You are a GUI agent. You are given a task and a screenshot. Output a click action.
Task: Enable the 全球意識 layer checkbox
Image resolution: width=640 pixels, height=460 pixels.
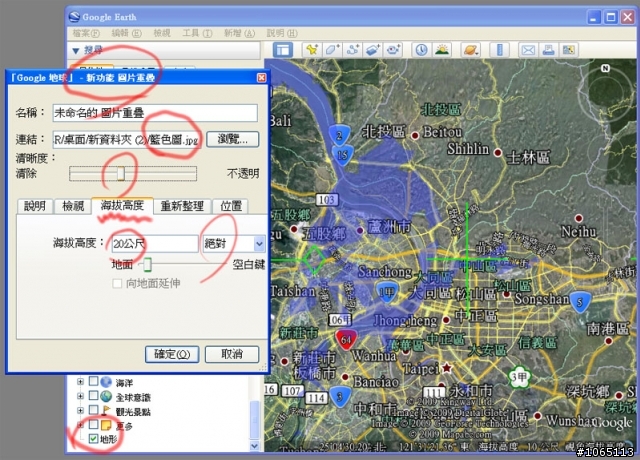click(x=93, y=396)
